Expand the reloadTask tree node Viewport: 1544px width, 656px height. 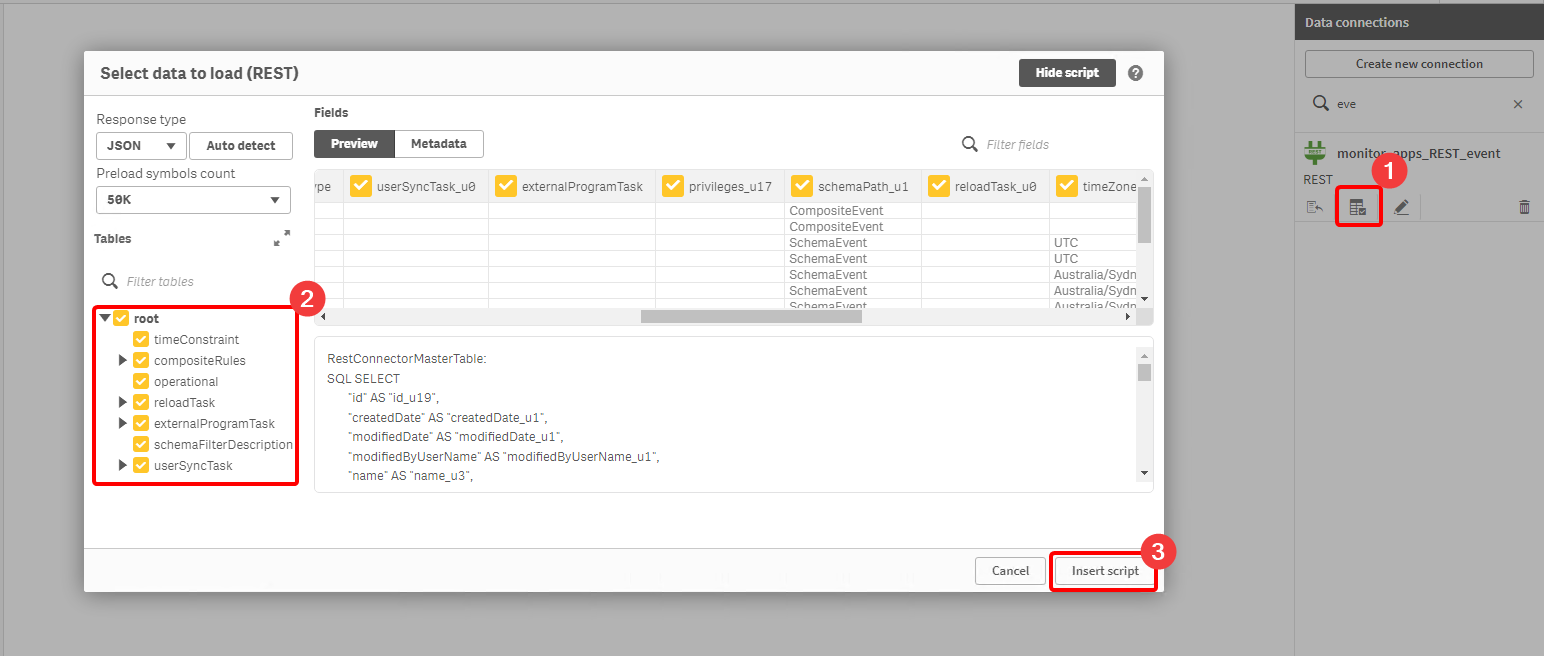[123, 402]
